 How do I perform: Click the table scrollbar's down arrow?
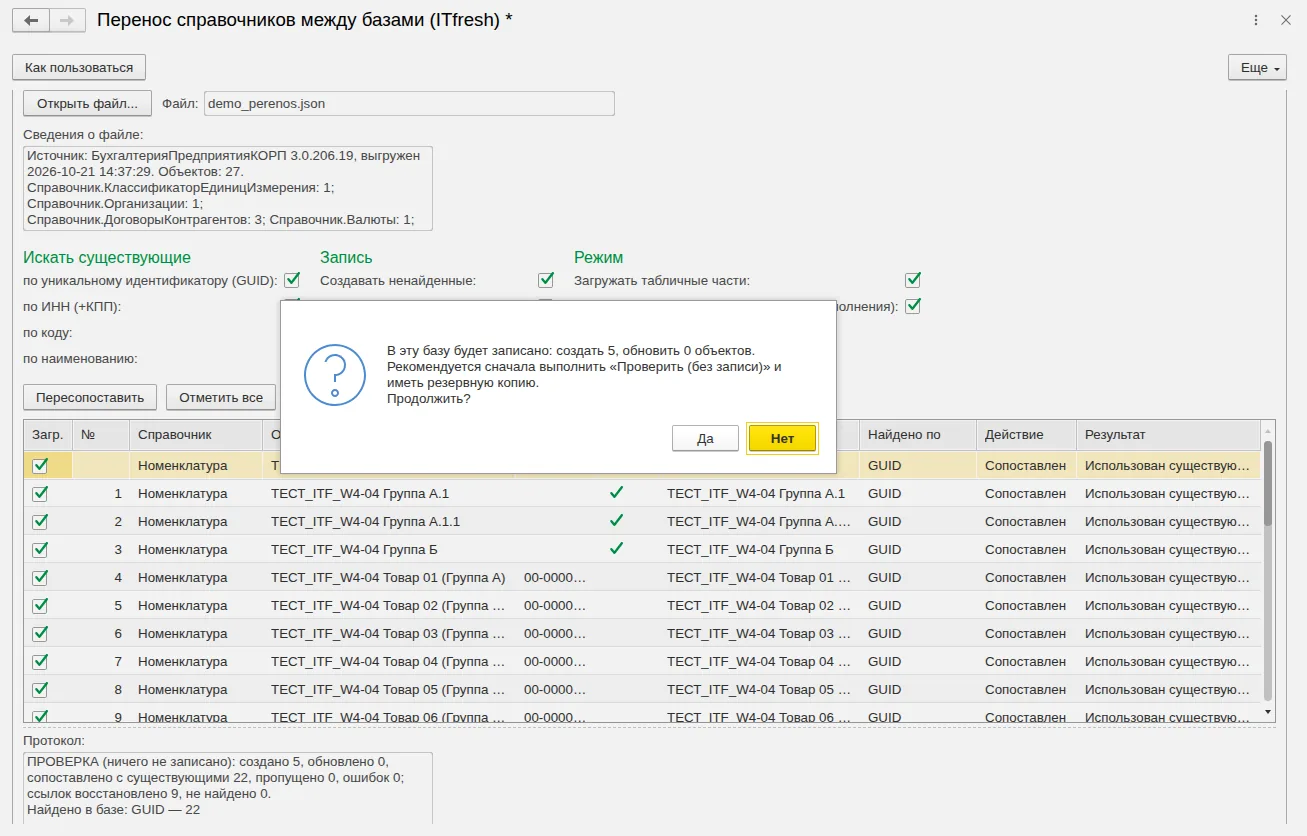coord(1268,711)
